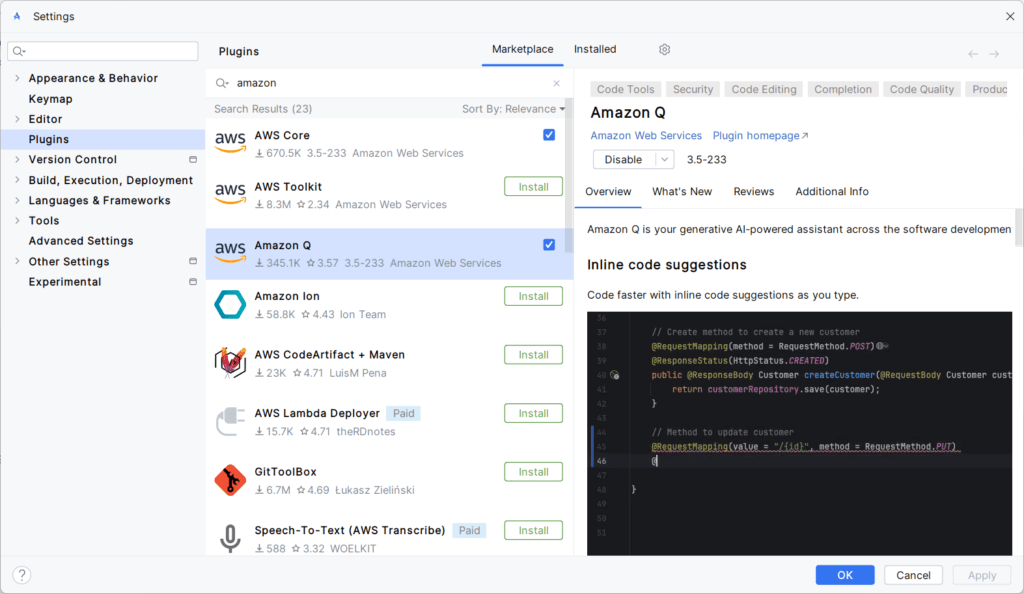Screen dimensions: 1024x594
Task: Install the Speech-To-Text (AWS Transcribe) plugin
Action: (x=534, y=531)
